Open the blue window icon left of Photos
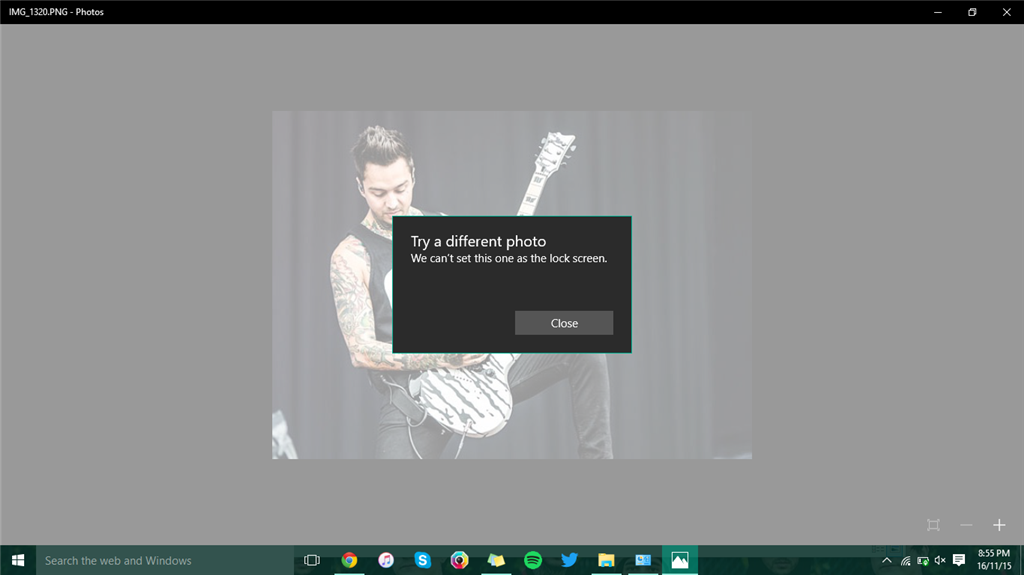 point(643,560)
